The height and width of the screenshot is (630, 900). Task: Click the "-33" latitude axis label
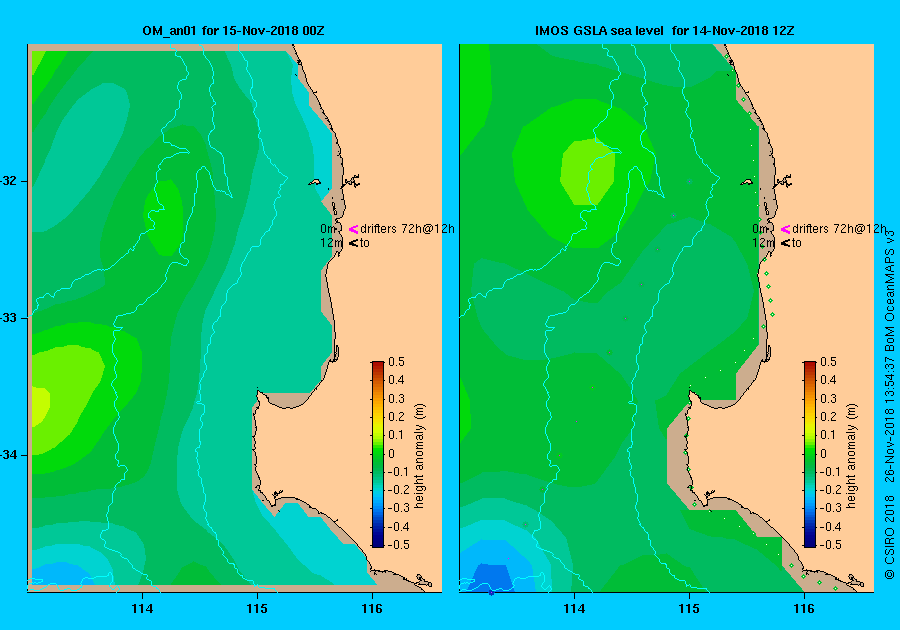click(8, 318)
